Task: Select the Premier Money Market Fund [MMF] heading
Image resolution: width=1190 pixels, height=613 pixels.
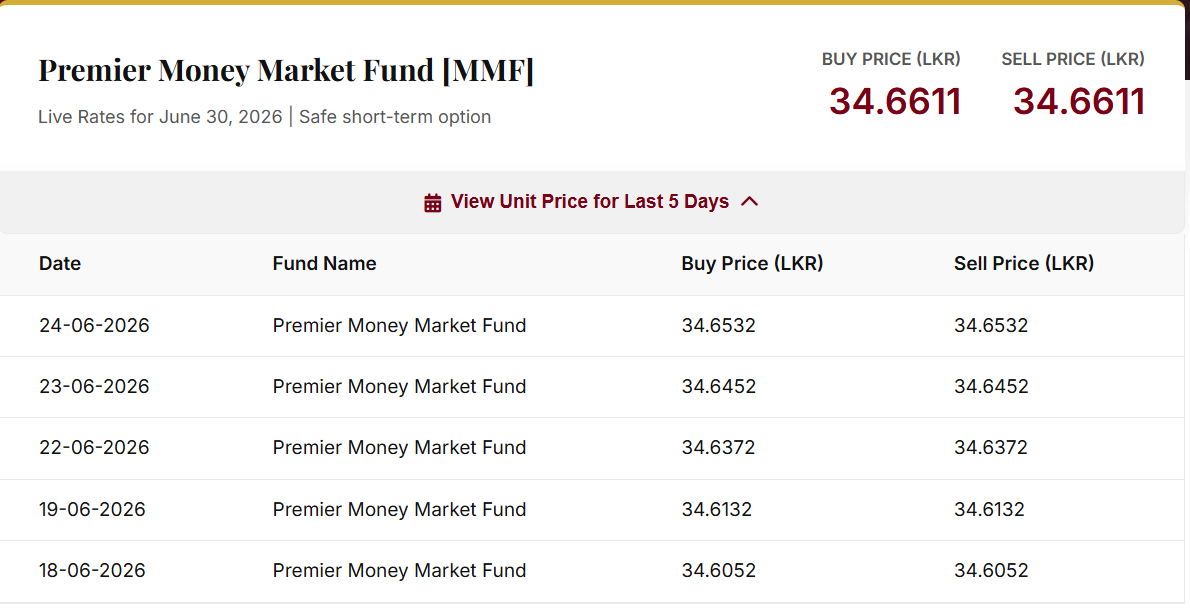Action: pyautogui.click(x=286, y=70)
